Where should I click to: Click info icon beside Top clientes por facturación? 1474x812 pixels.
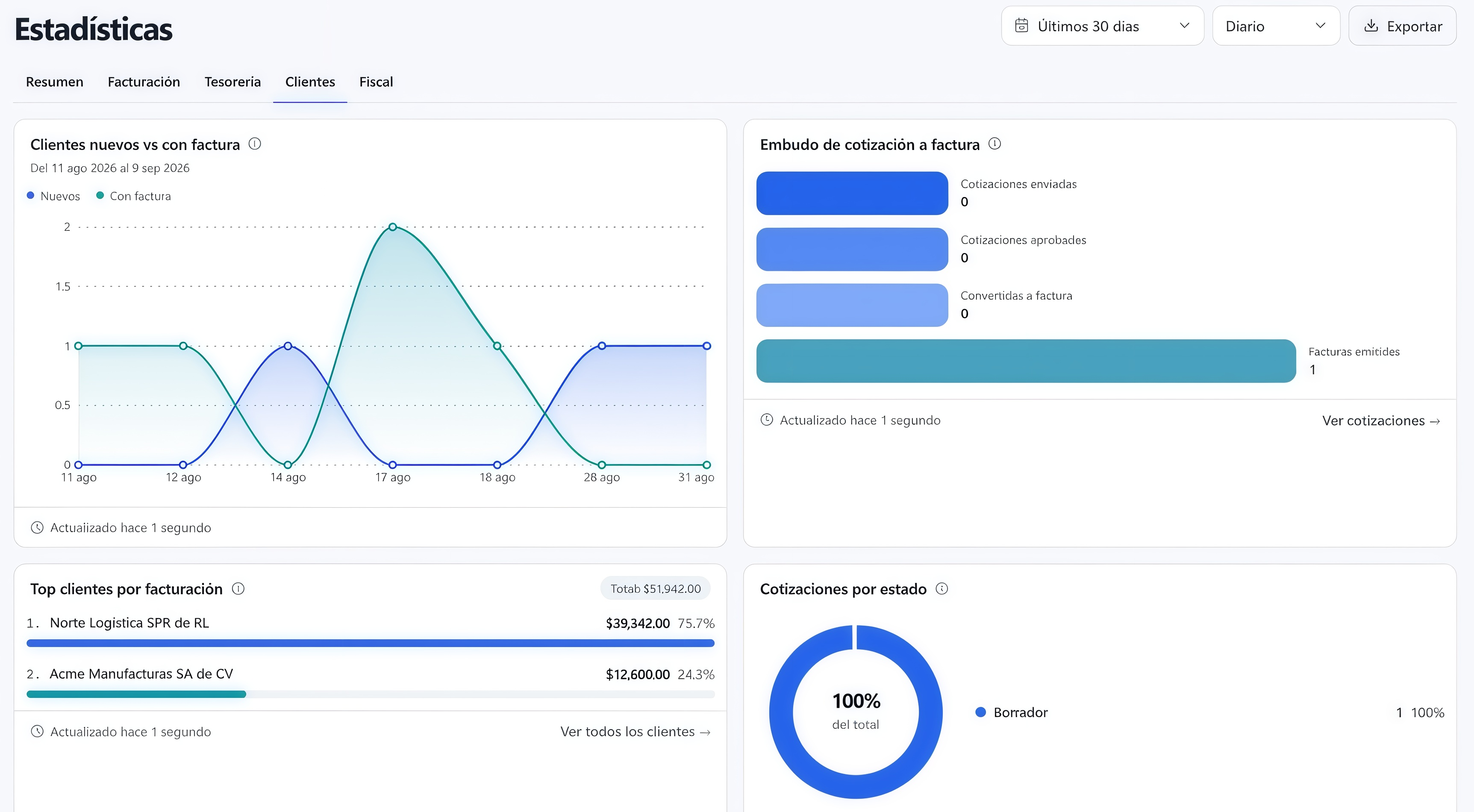click(238, 589)
